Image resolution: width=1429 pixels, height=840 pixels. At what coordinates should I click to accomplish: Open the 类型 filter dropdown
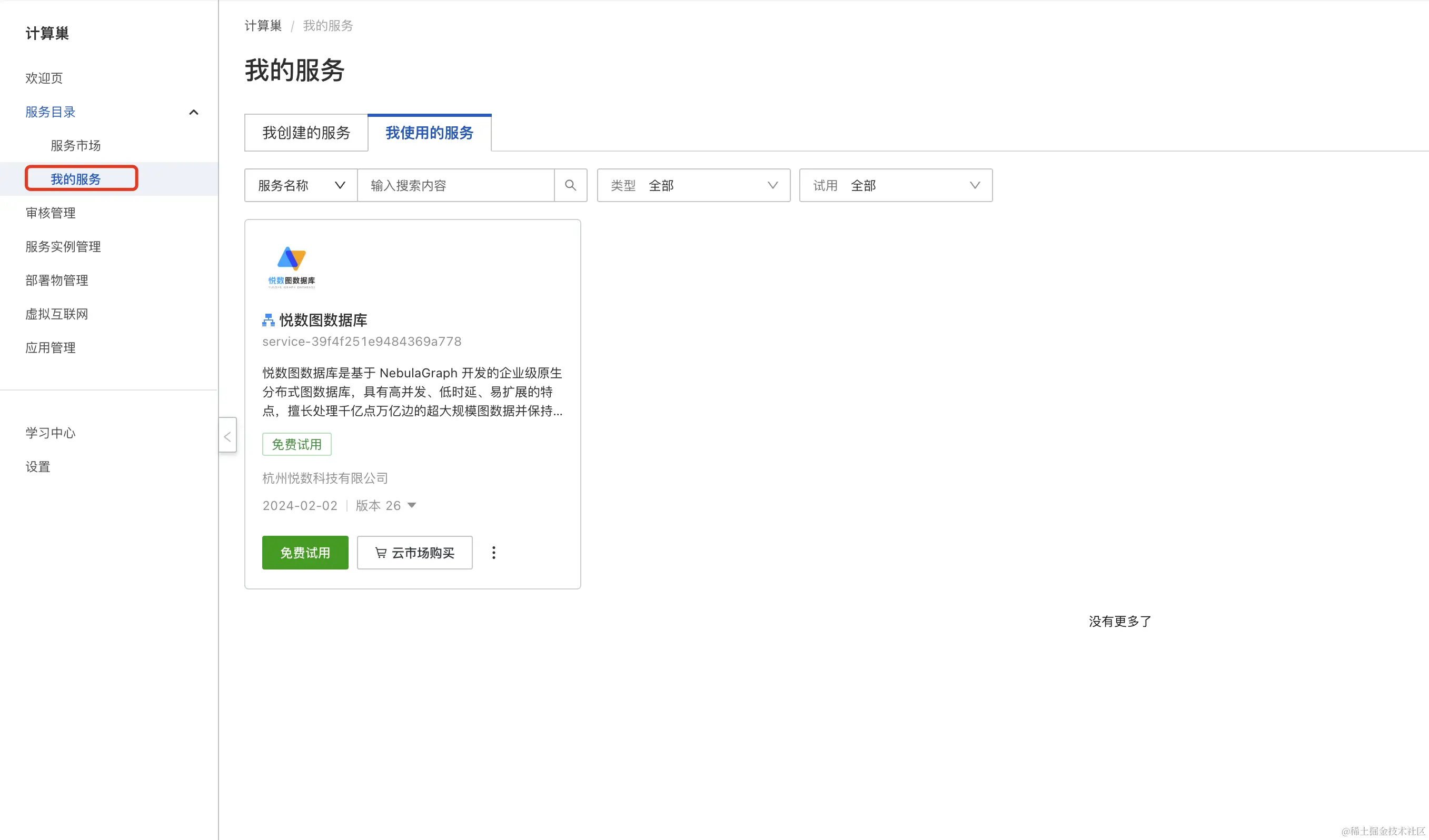693,185
